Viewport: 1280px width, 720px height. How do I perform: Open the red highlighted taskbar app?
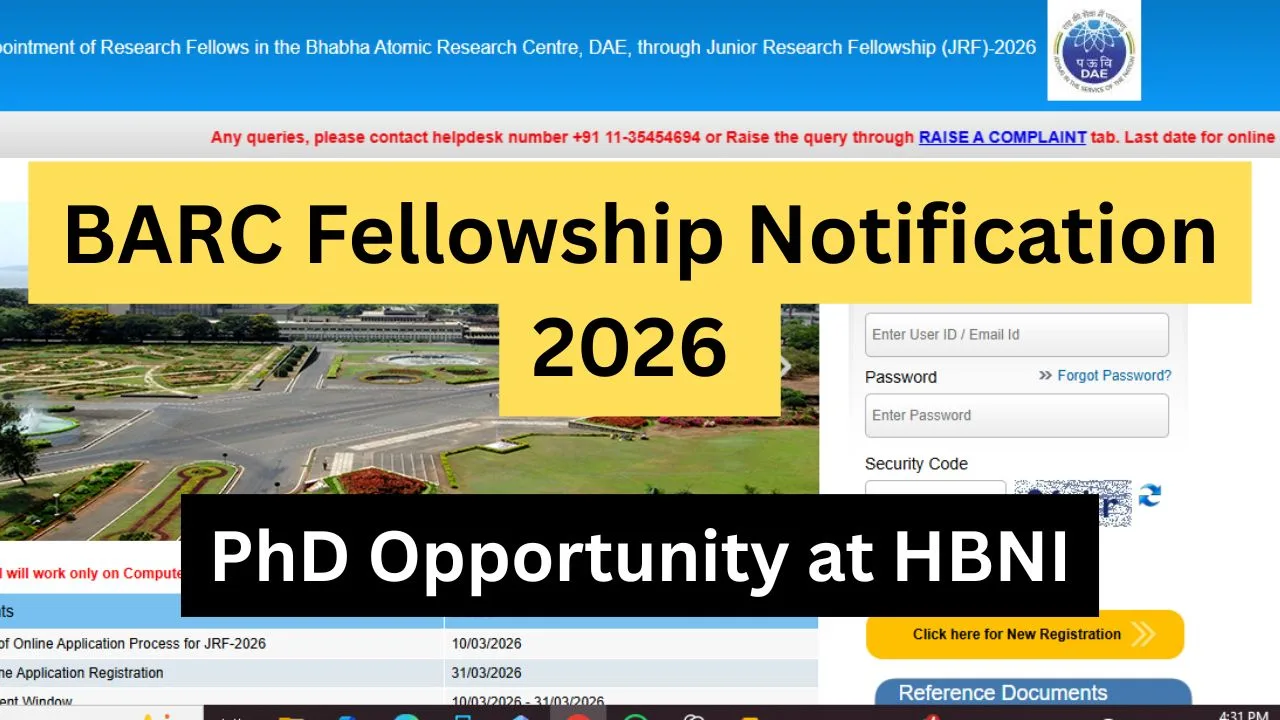pos(577,714)
